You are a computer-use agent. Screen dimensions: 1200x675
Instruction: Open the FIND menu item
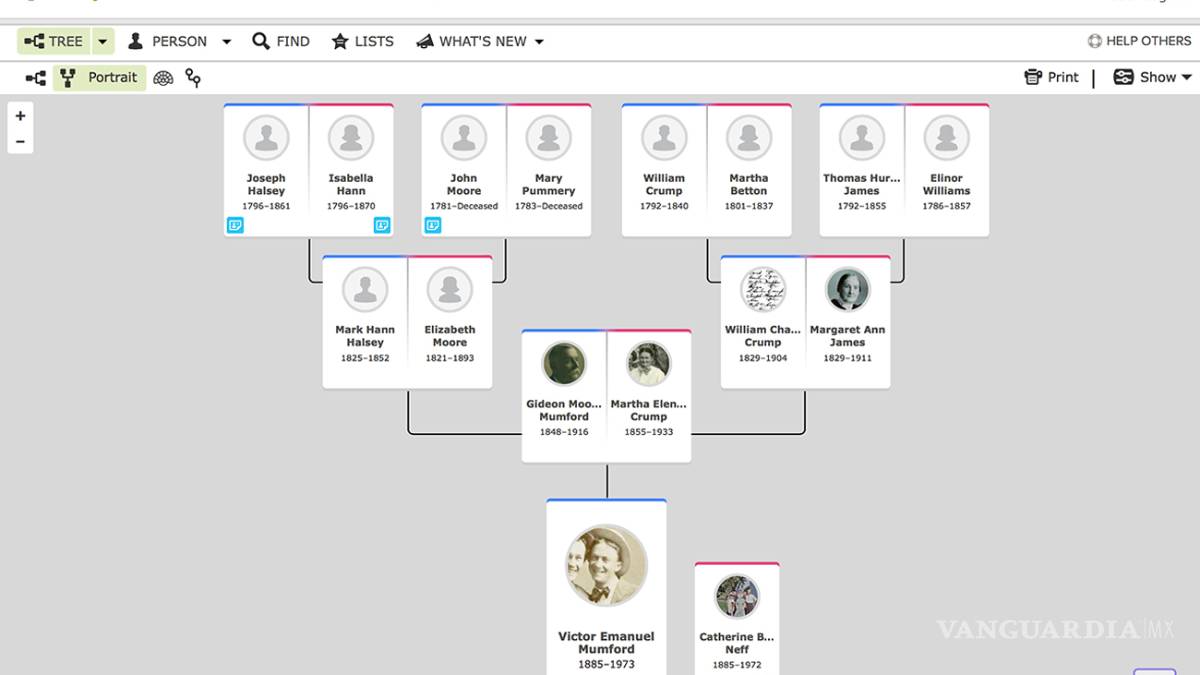[281, 41]
